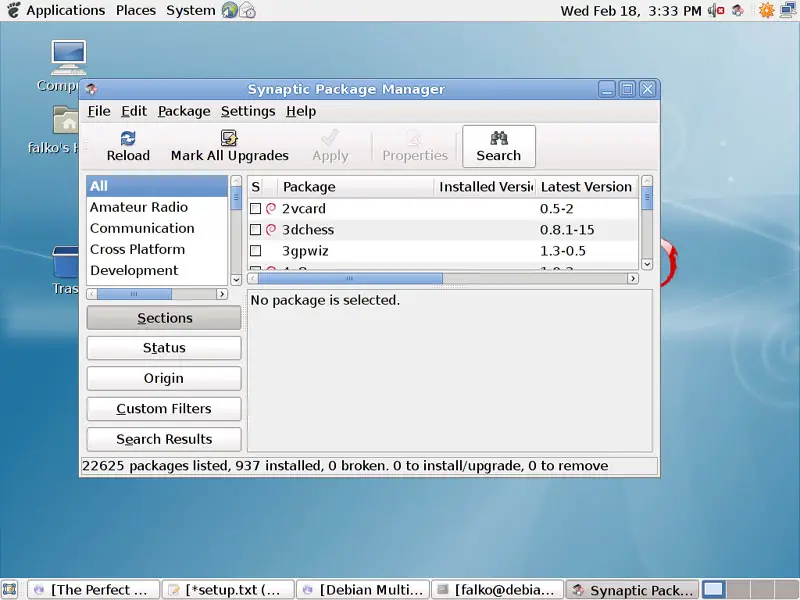Image resolution: width=800 pixels, height=600 pixels.
Task: Click the package list scroll-down arrow
Action: [x=647, y=264]
